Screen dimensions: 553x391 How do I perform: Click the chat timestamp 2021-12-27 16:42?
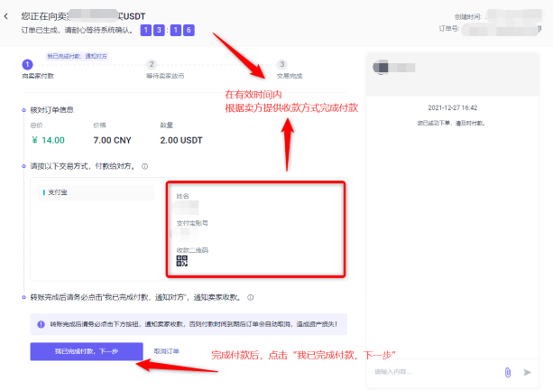[452, 108]
